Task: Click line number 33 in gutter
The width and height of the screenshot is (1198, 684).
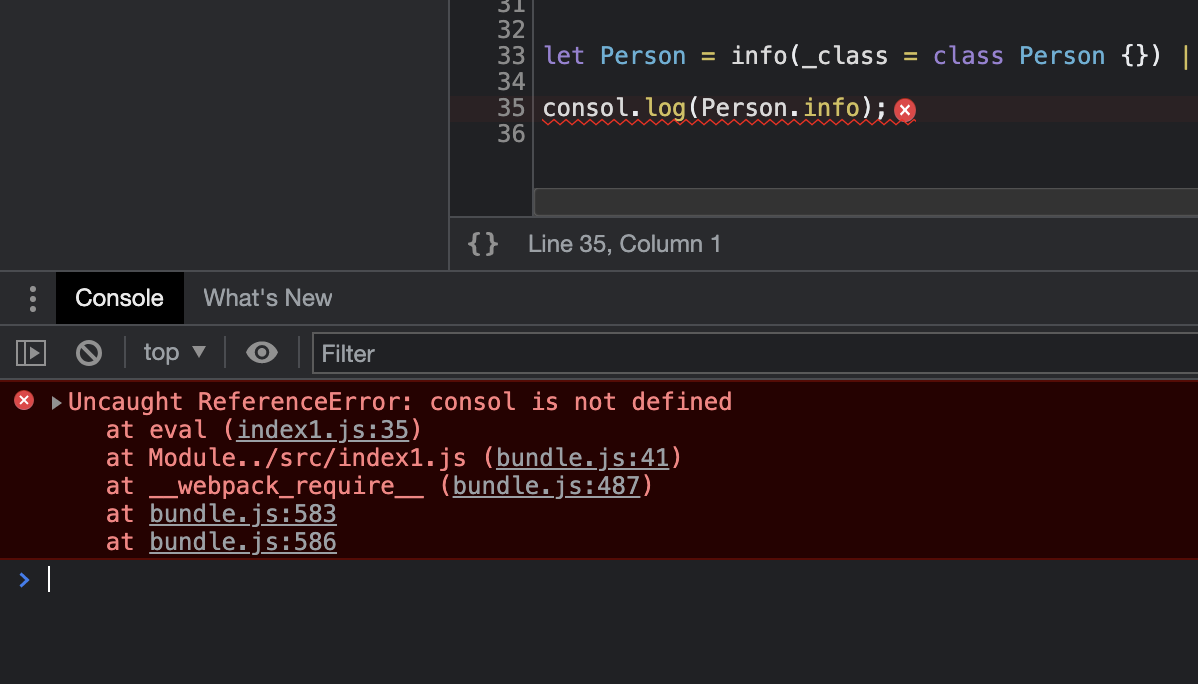Action: [x=511, y=56]
